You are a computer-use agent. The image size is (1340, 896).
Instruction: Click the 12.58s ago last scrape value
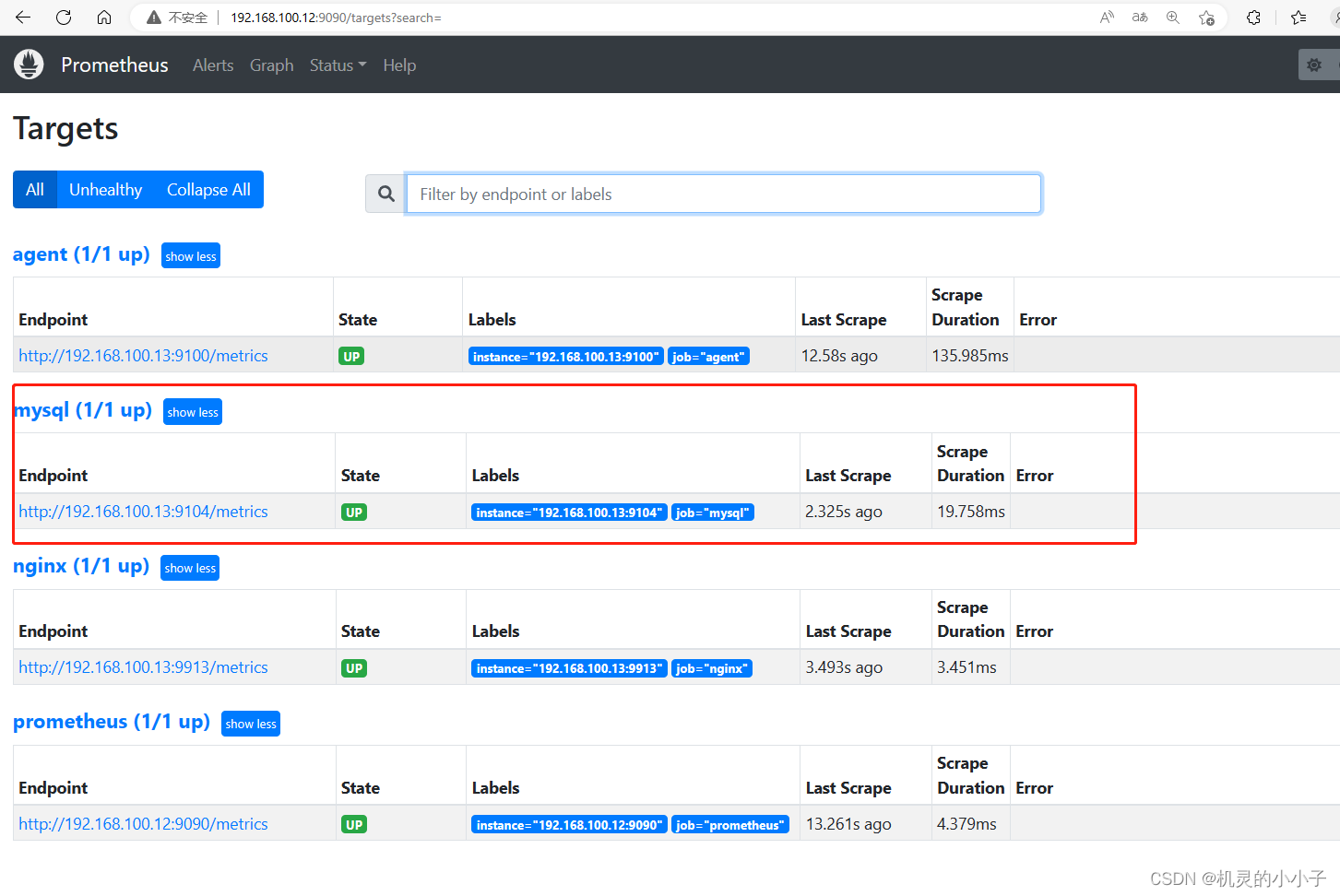tap(839, 356)
